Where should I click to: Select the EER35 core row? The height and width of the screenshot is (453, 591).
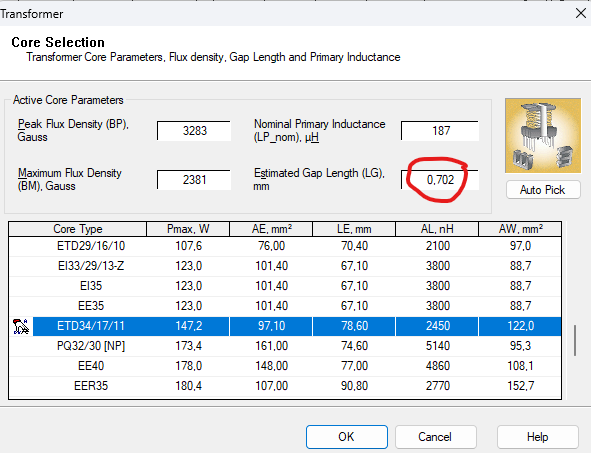click(285, 386)
